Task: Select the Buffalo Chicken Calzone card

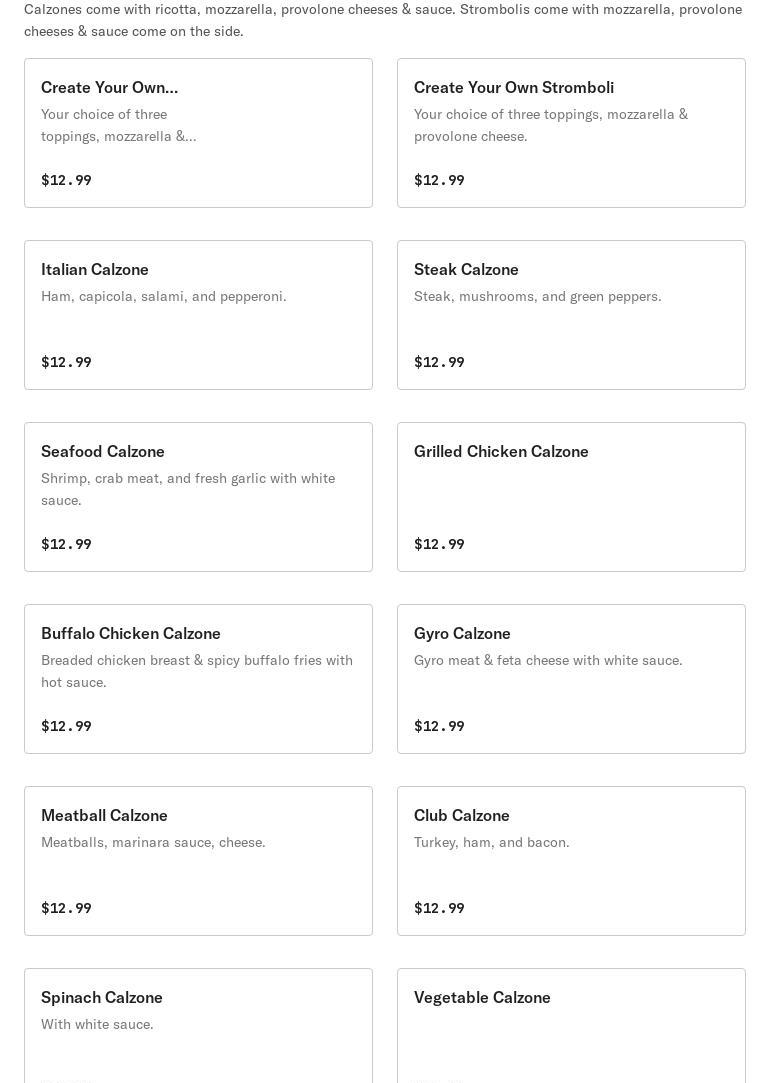Action: click(198, 679)
